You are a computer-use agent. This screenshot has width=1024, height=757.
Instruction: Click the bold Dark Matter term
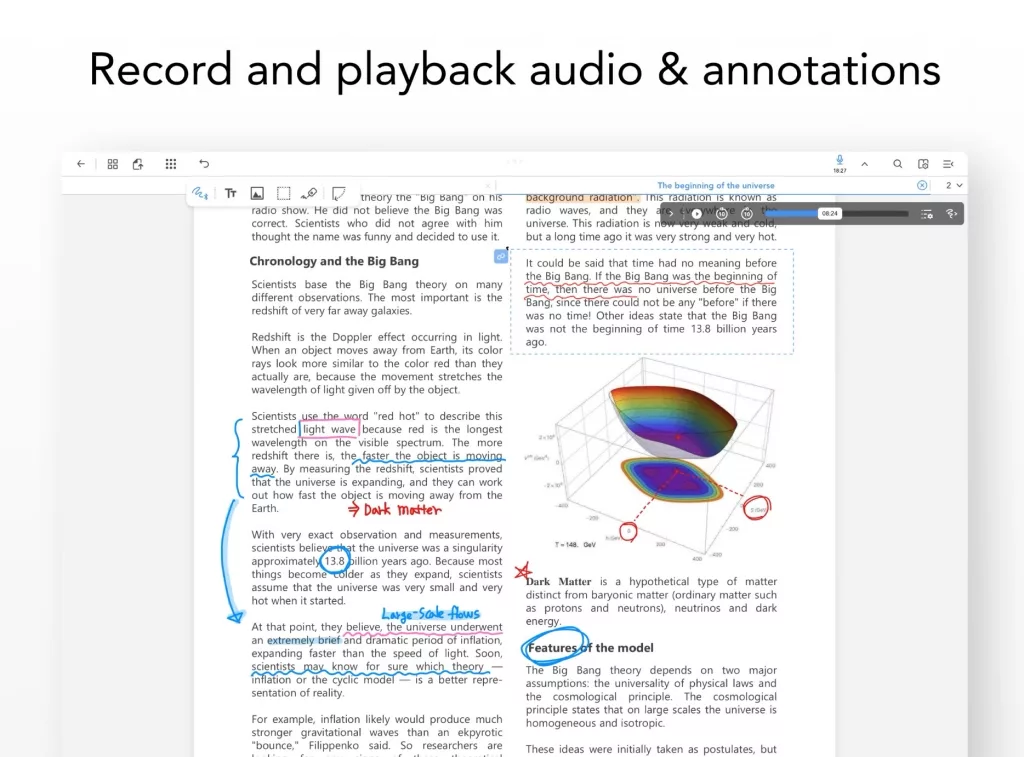click(558, 581)
